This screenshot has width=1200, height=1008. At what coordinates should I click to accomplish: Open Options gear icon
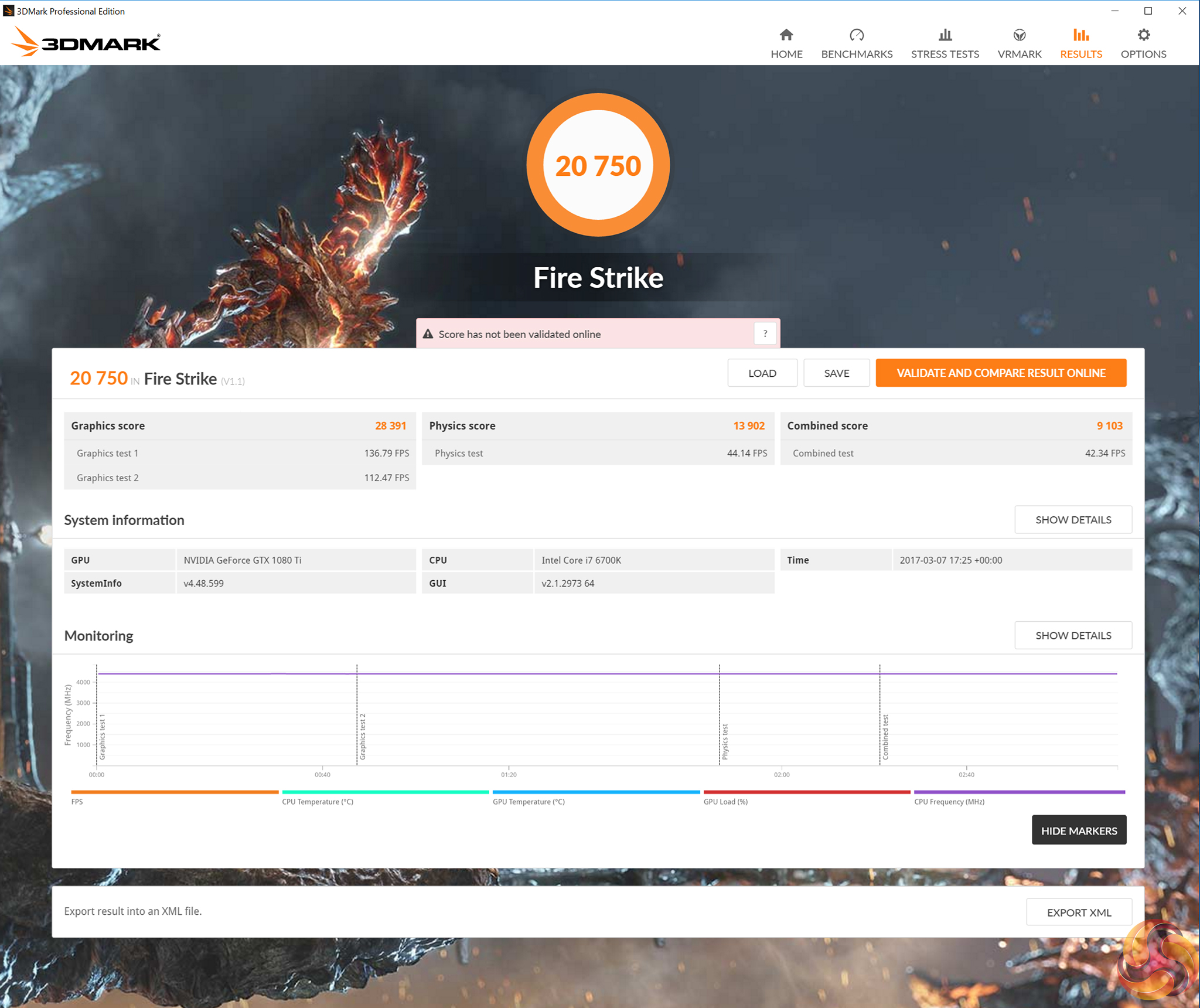pyautogui.click(x=1143, y=35)
